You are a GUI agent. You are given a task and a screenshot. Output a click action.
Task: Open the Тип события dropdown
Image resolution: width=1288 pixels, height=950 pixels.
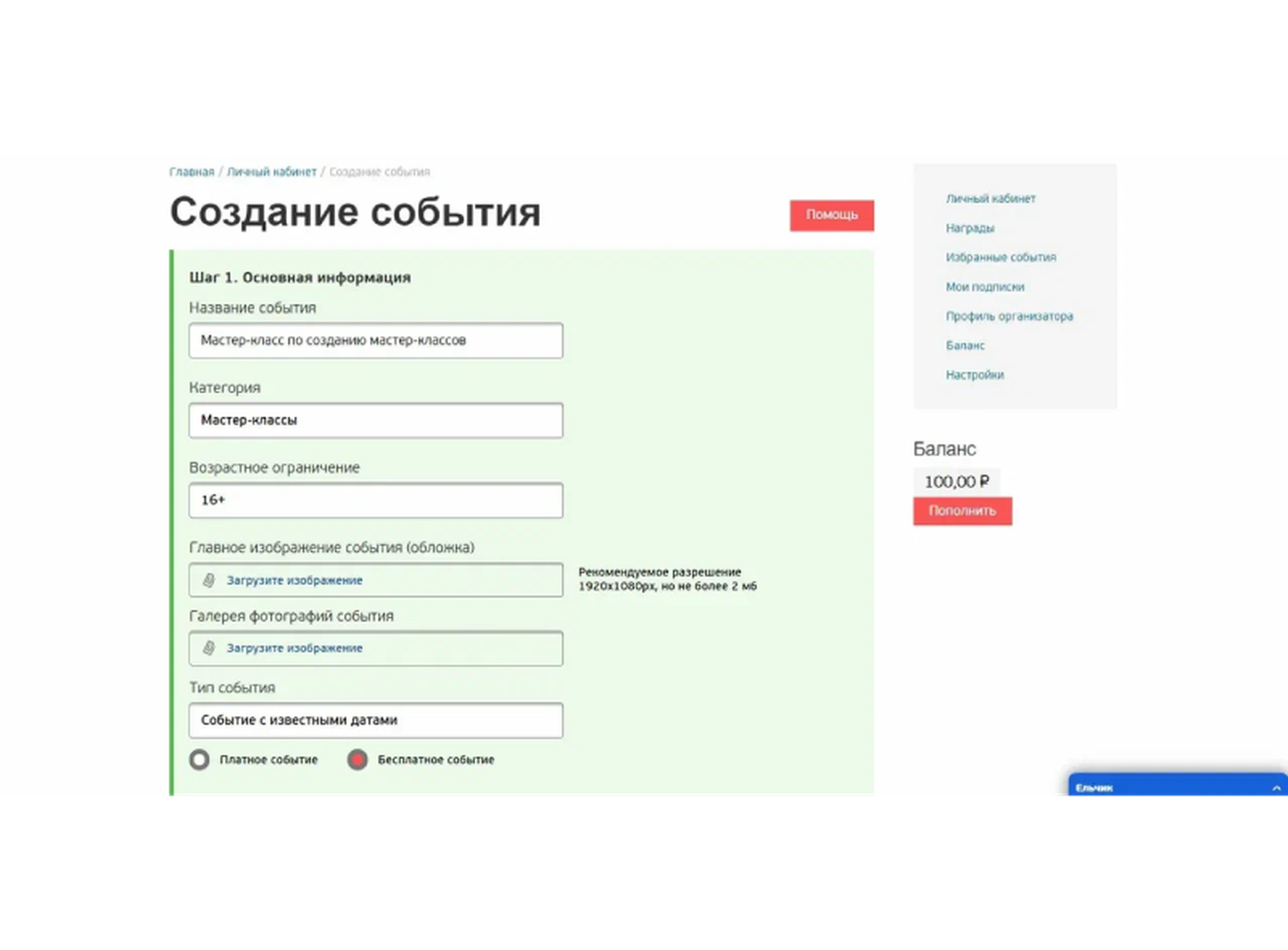376,720
